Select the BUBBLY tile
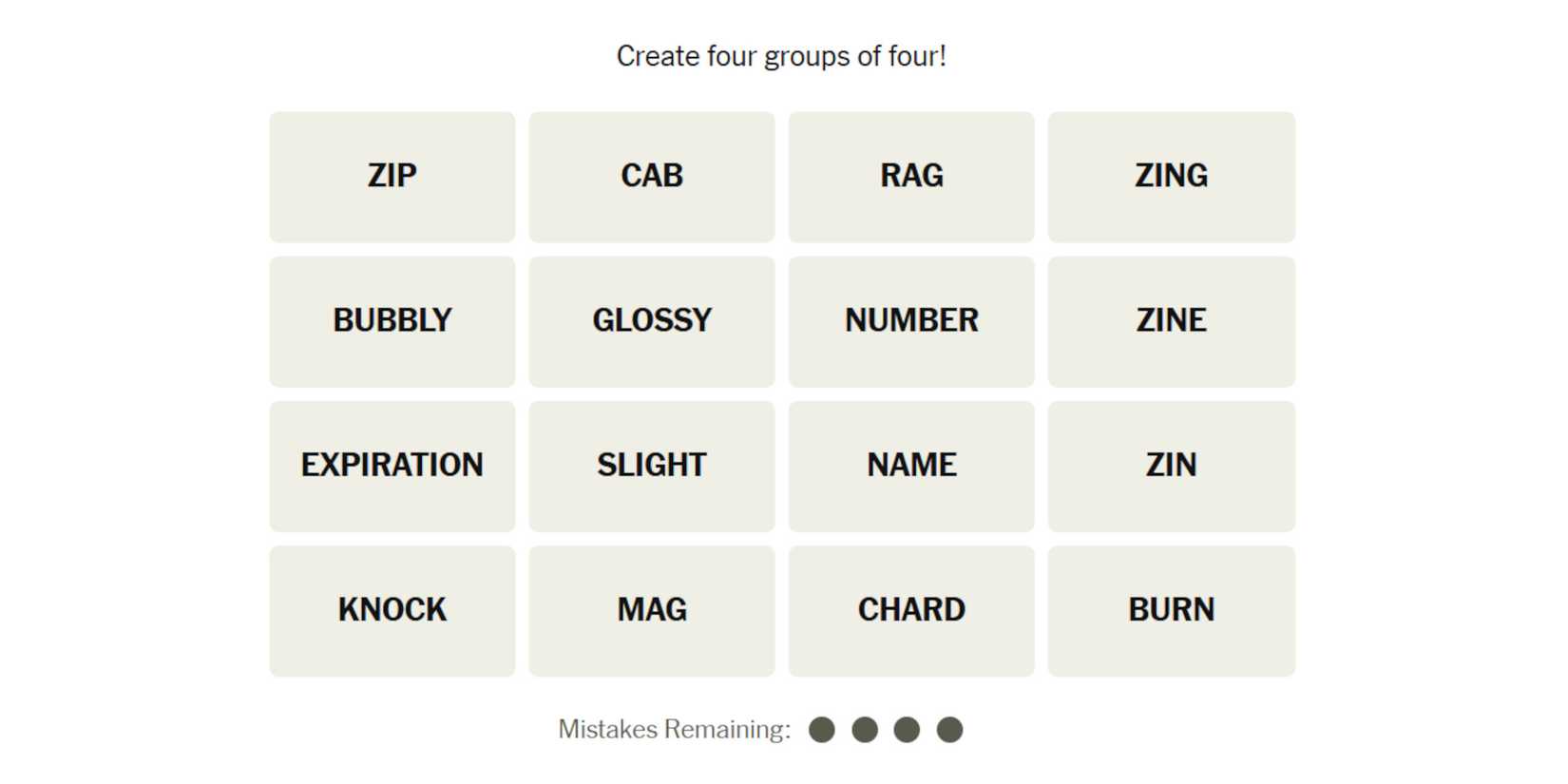Image resolution: width=1568 pixels, height=784 pixels. click(392, 321)
